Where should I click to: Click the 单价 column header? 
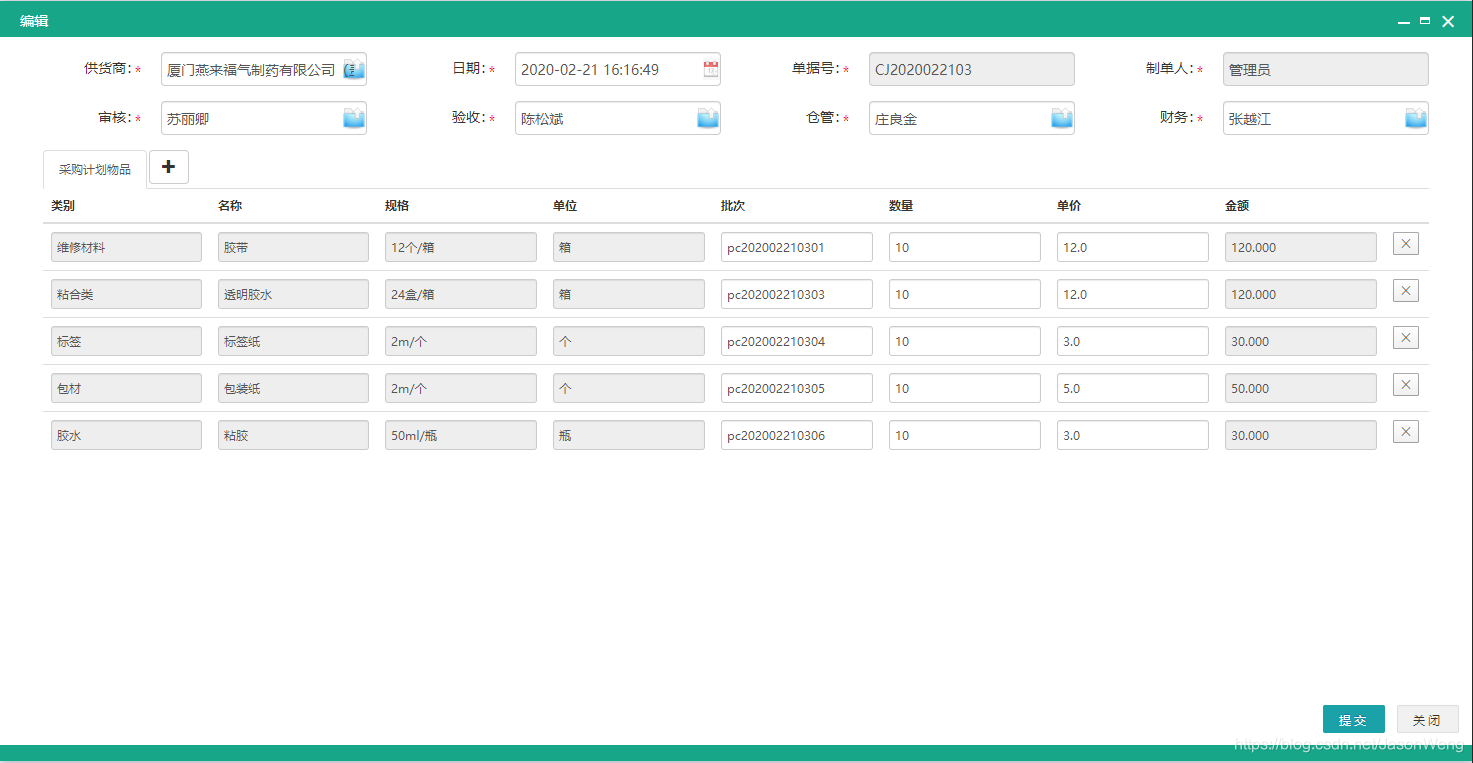[1069, 206]
